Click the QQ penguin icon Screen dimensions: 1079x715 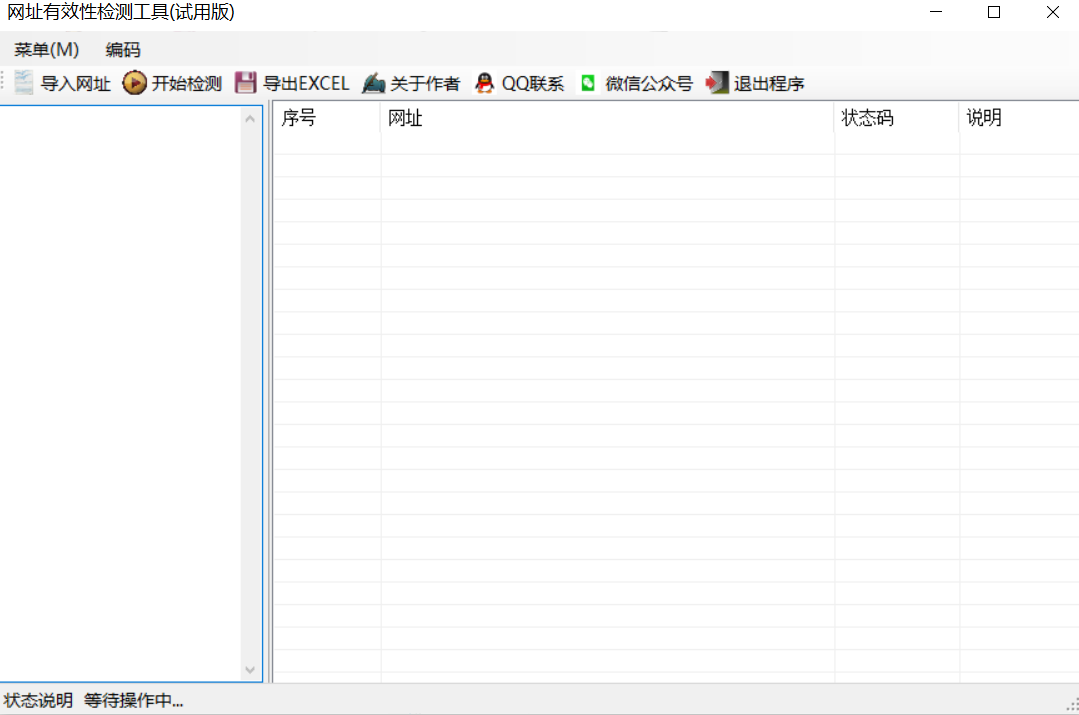coord(484,83)
